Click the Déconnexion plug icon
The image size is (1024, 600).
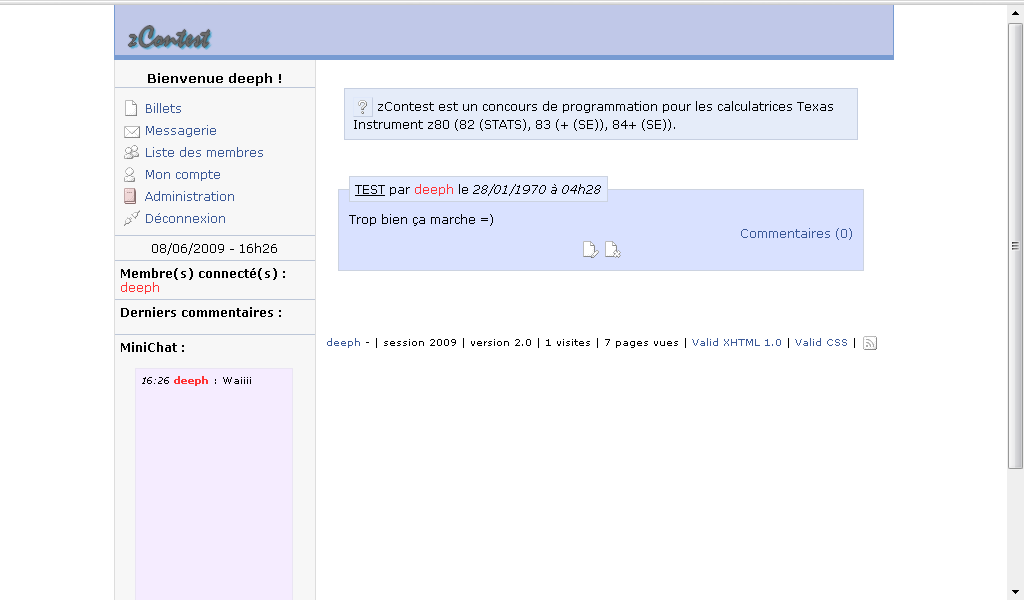(131, 219)
